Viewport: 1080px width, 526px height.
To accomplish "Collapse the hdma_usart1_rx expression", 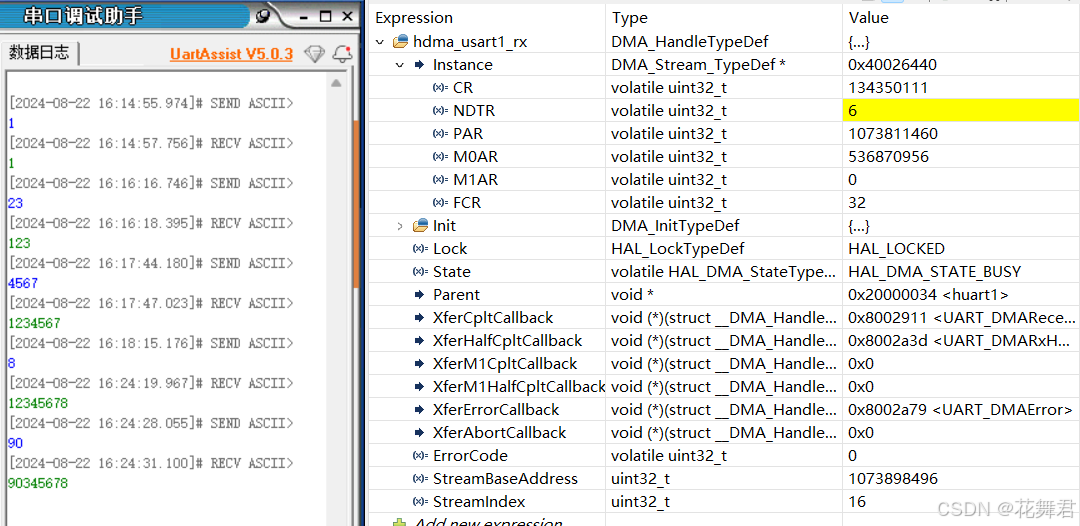I will coord(380,42).
